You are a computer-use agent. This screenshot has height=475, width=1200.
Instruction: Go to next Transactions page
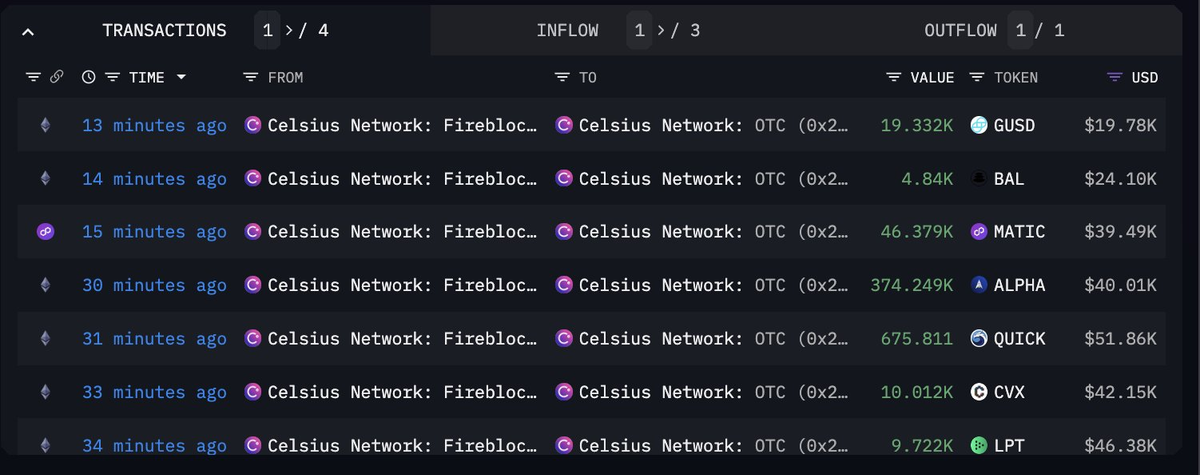(290, 30)
